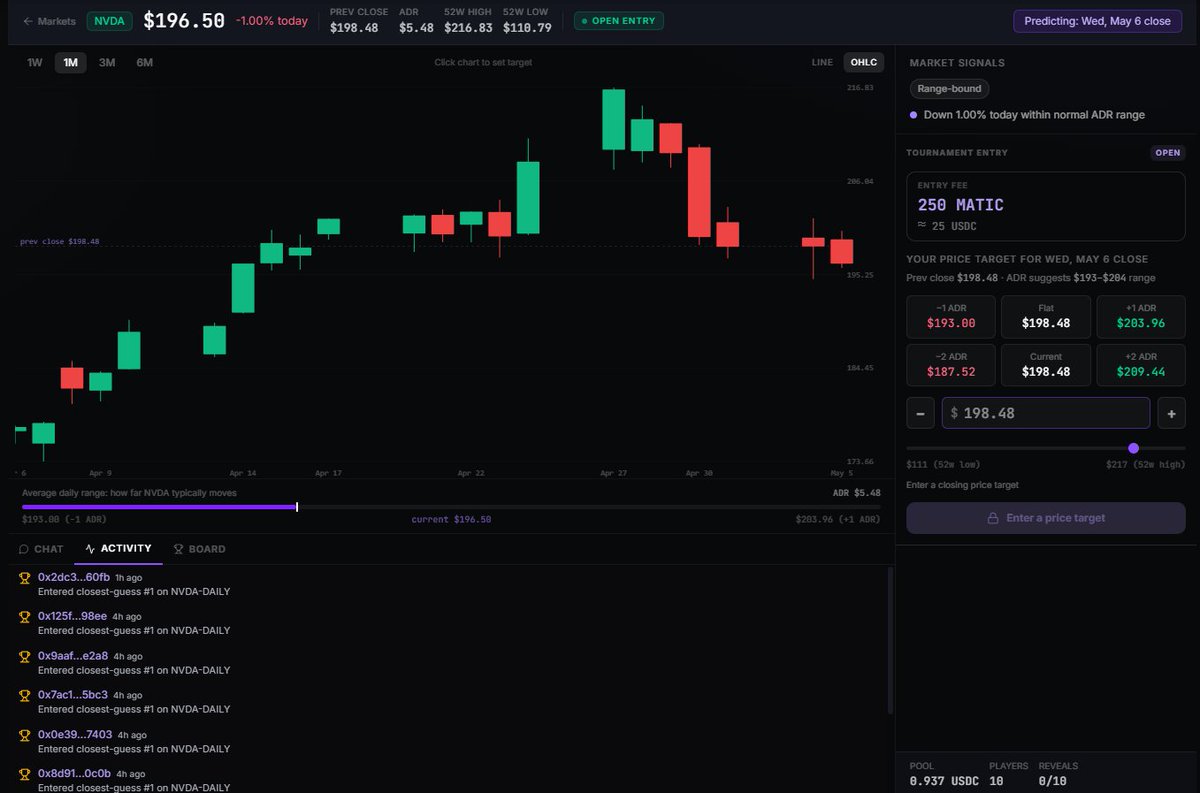This screenshot has height=793, width=1200.
Task: Open the CHAT tab
Action: coord(41,549)
